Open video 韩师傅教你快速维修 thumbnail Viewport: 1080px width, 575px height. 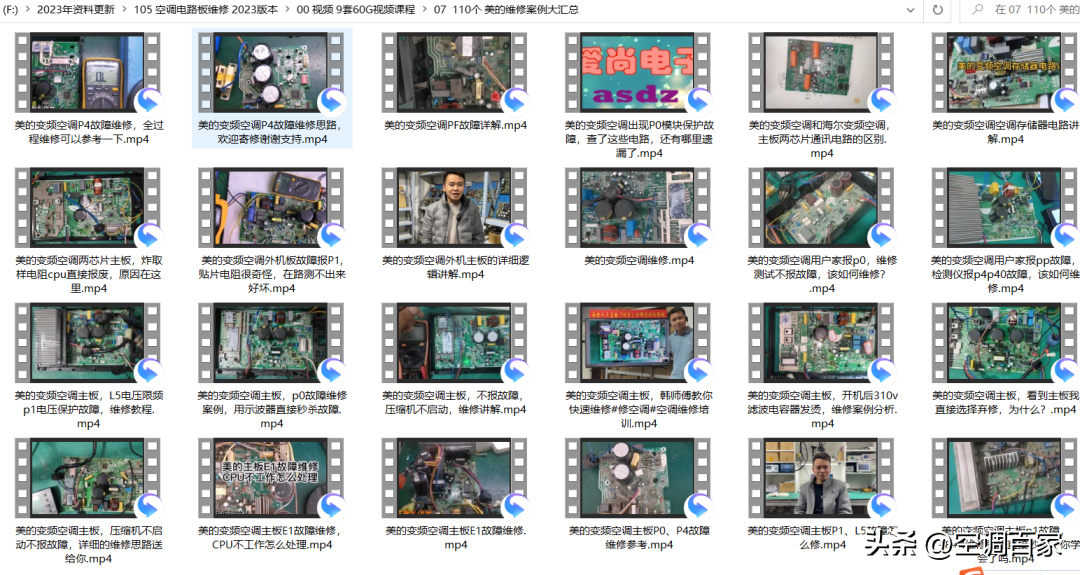tap(638, 343)
